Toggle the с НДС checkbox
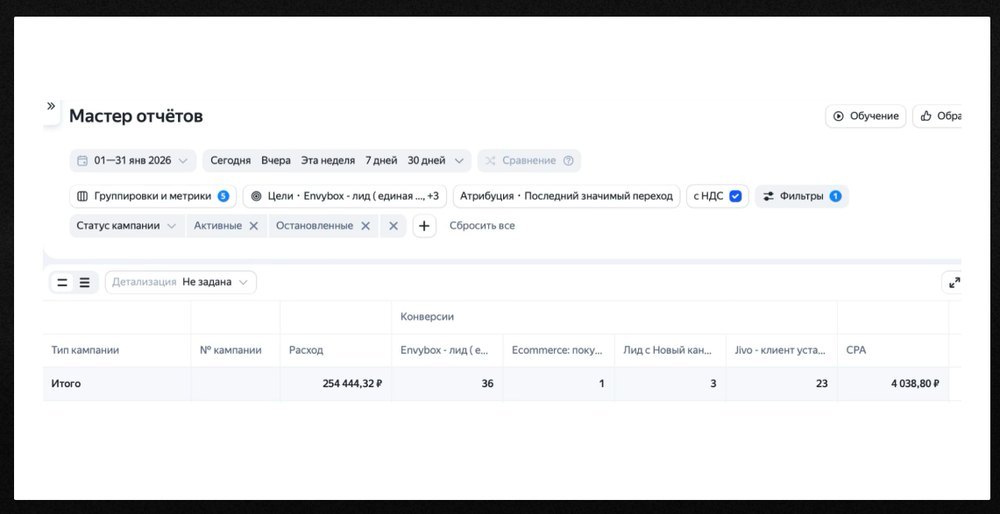The image size is (1000, 514). (x=735, y=196)
